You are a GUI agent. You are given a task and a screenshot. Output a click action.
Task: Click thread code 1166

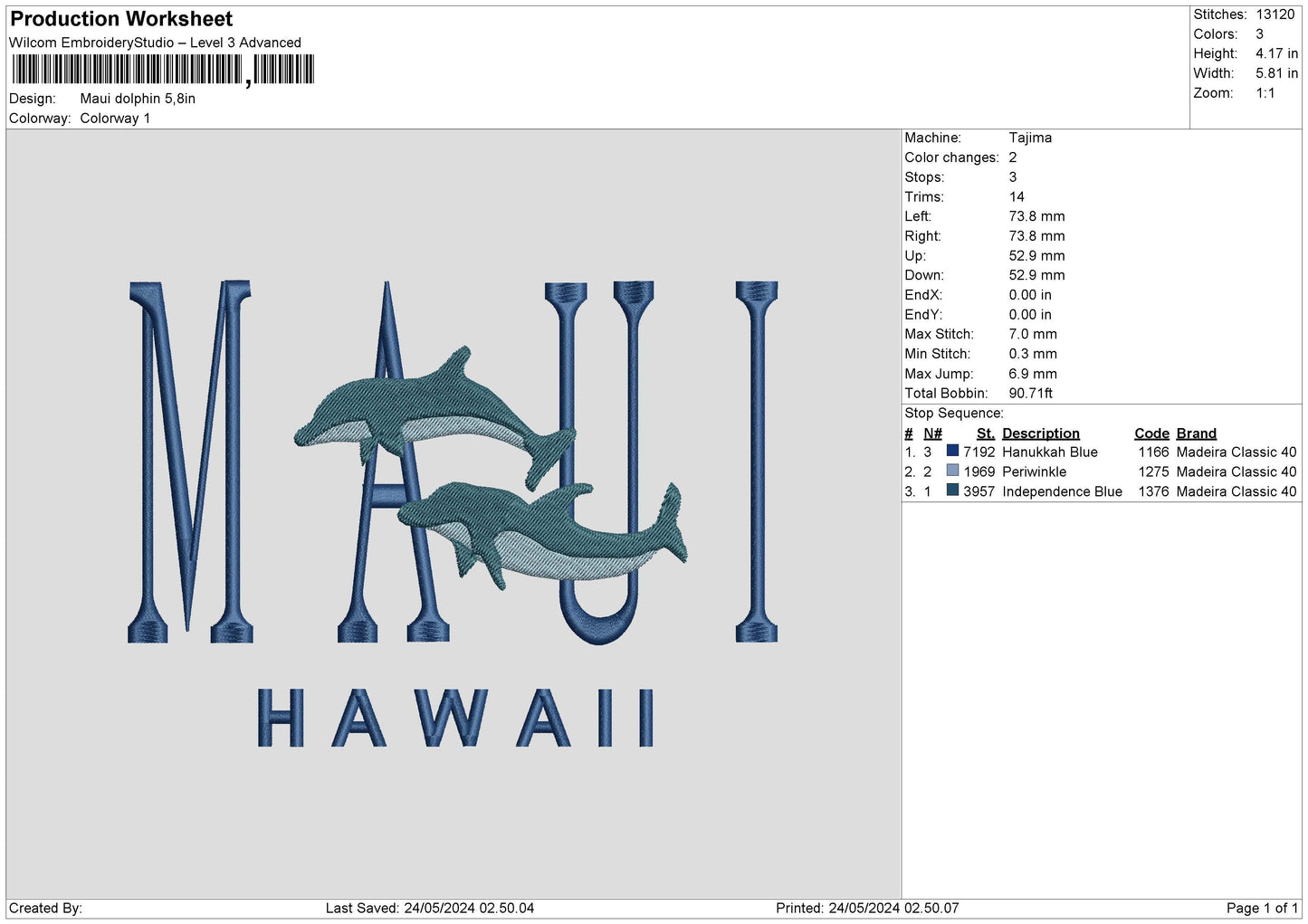[x=1153, y=452]
